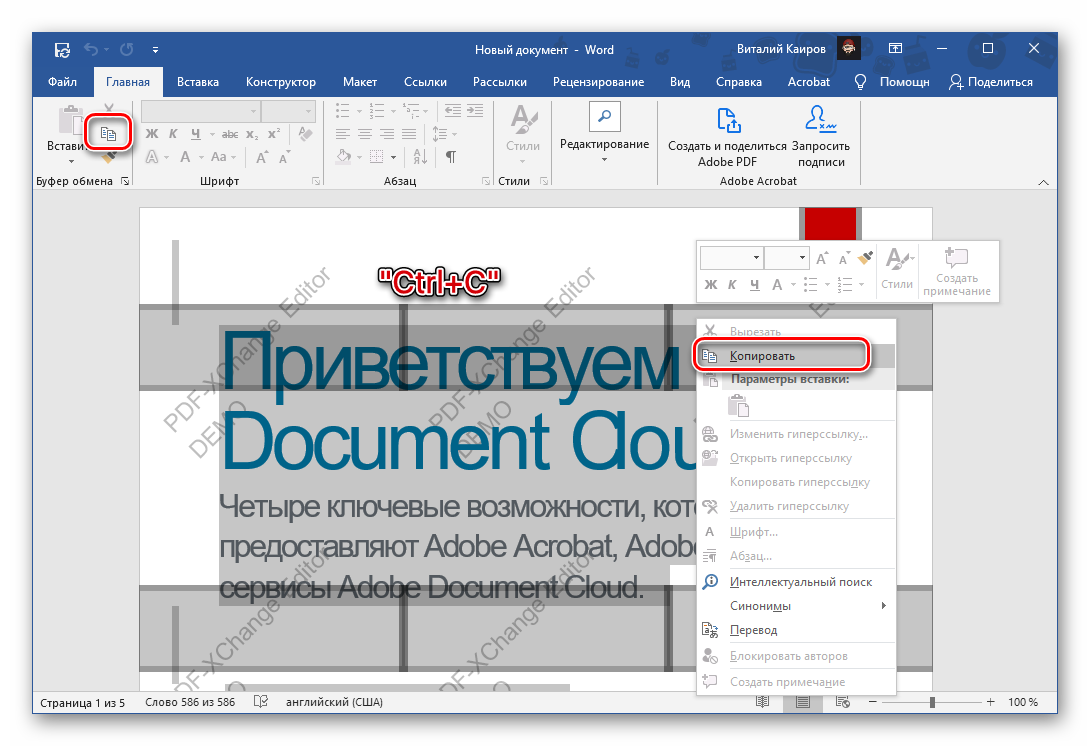Click the 100 % zoom level
The image size is (1090, 746).
pos(1023,702)
